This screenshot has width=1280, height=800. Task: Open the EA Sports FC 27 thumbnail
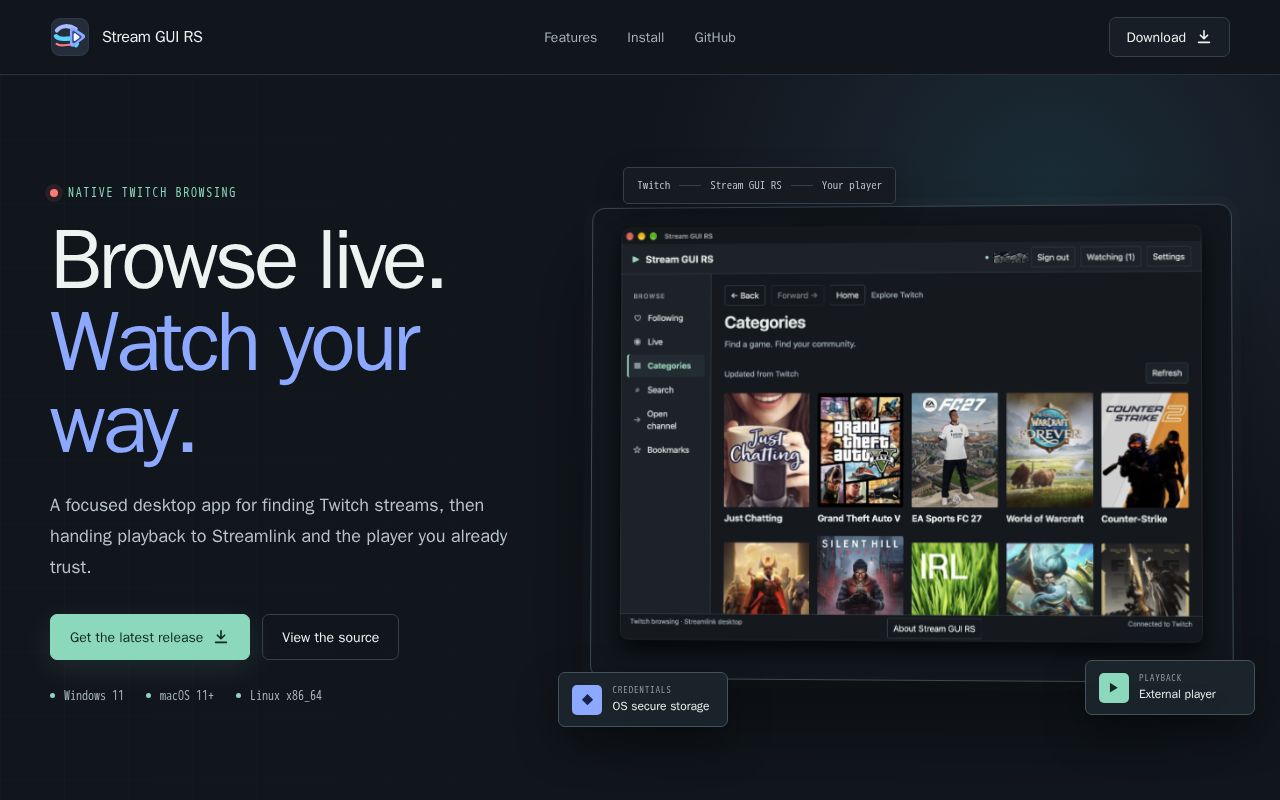click(954, 450)
